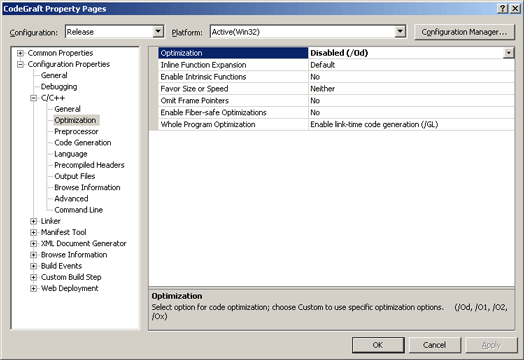Select the Enable Intrinsic Functions property
The width and height of the screenshot is (524, 360).
point(233,77)
